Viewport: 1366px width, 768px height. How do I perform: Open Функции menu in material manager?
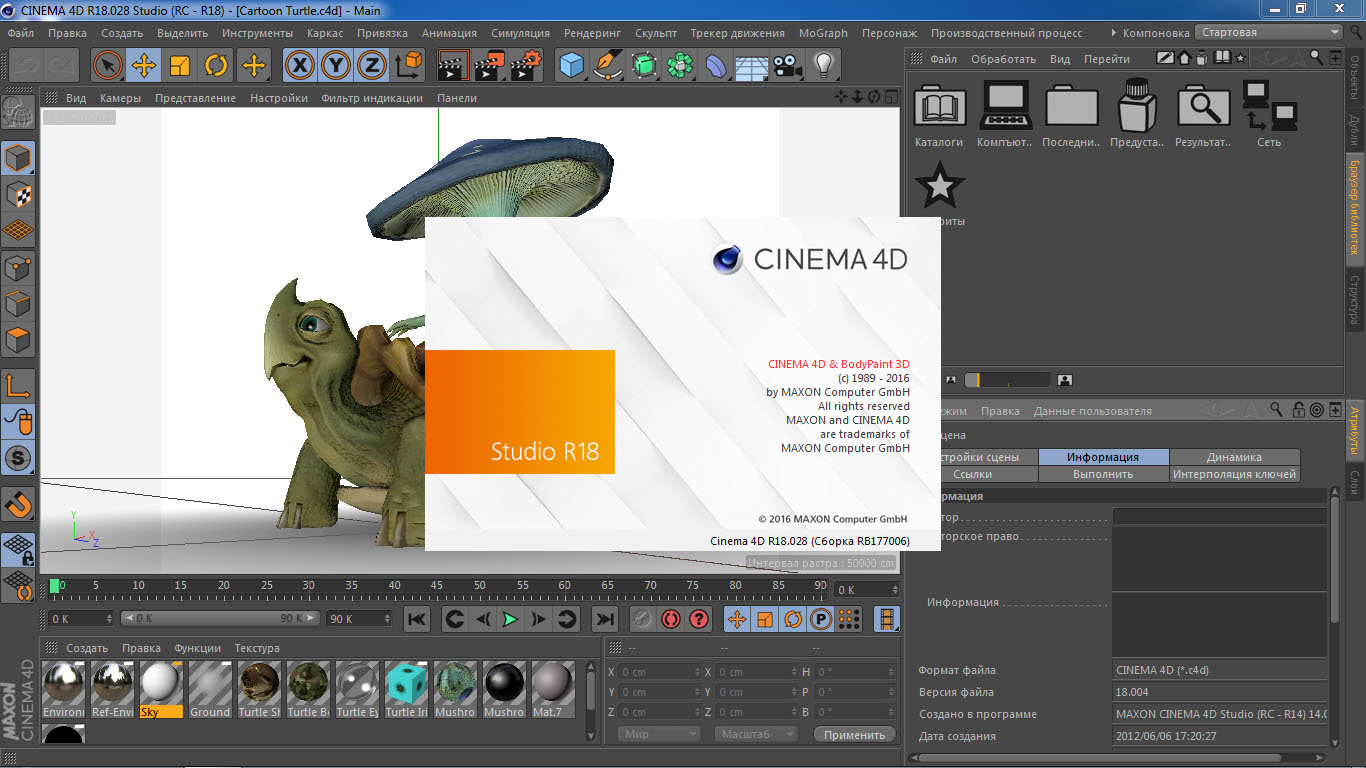[x=197, y=648]
